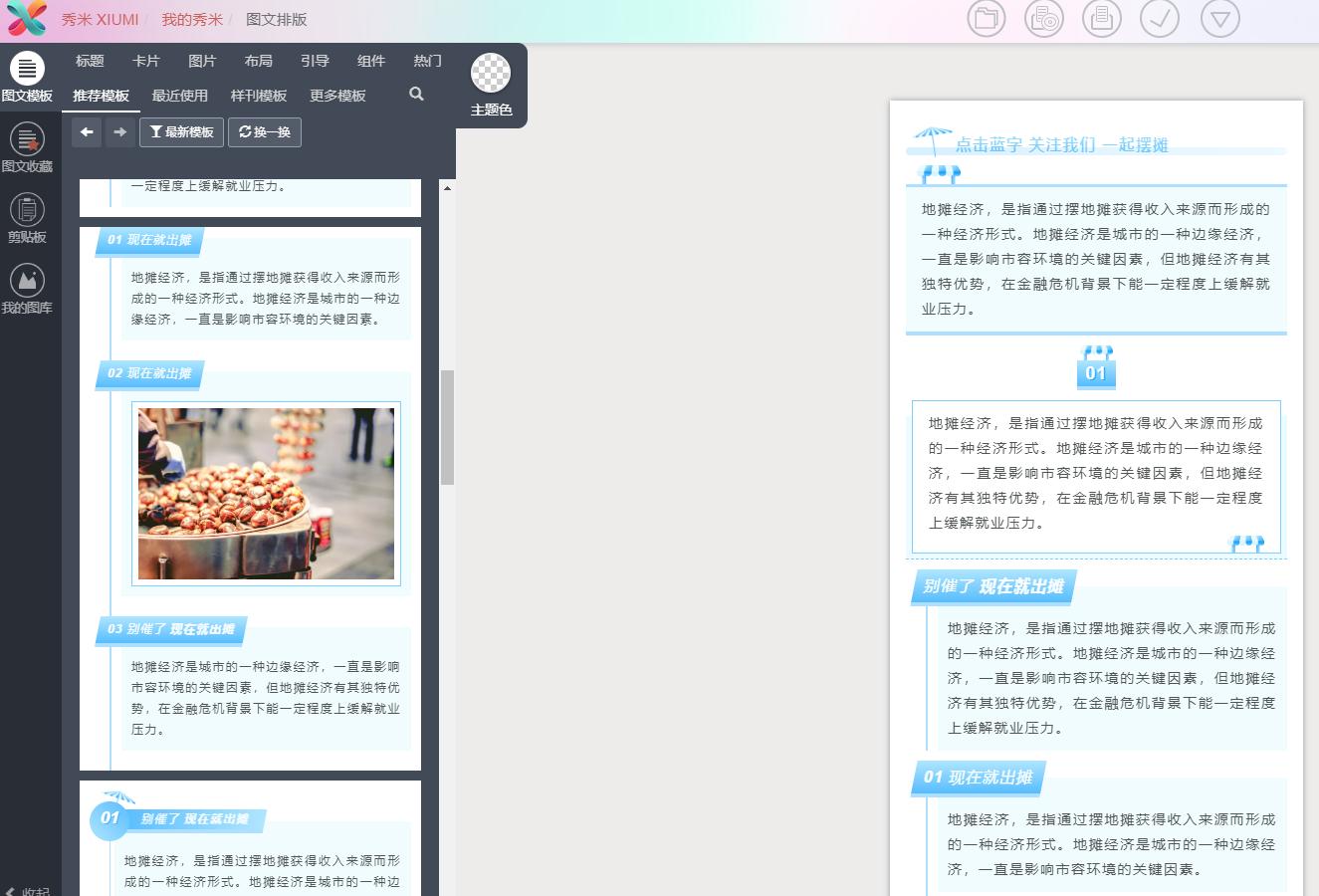Open the folder icon in the top toolbar
Screen dimensions: 1319x896
[987, 18]
